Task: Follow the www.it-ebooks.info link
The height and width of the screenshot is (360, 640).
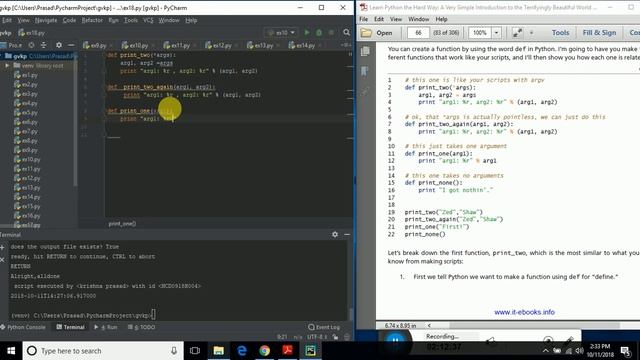Action: click(524, 312)
